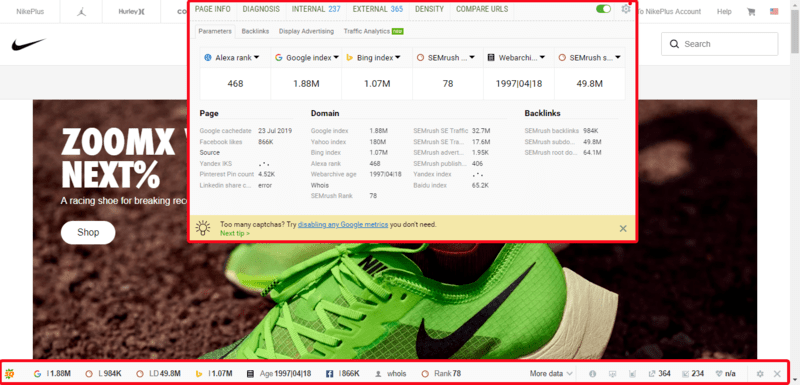Viewport: 800px width, 385px height.
Task: Select the Traffic Analytics sub-tab
Action: coord(374,31)
